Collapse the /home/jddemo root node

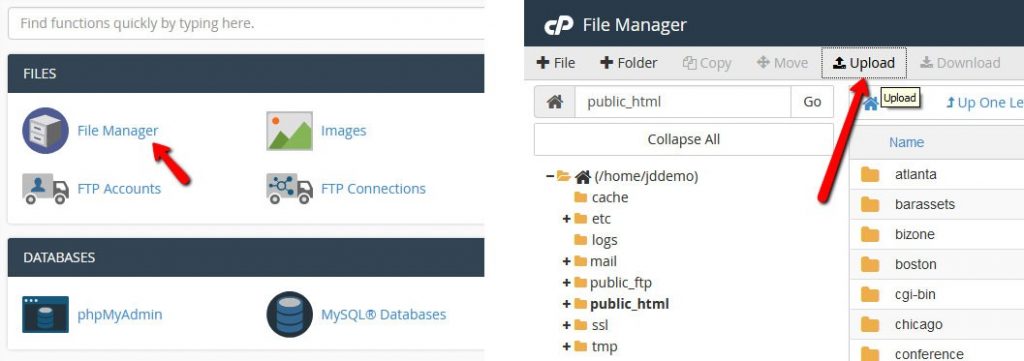pyautogui.click(x=550, y=176)
